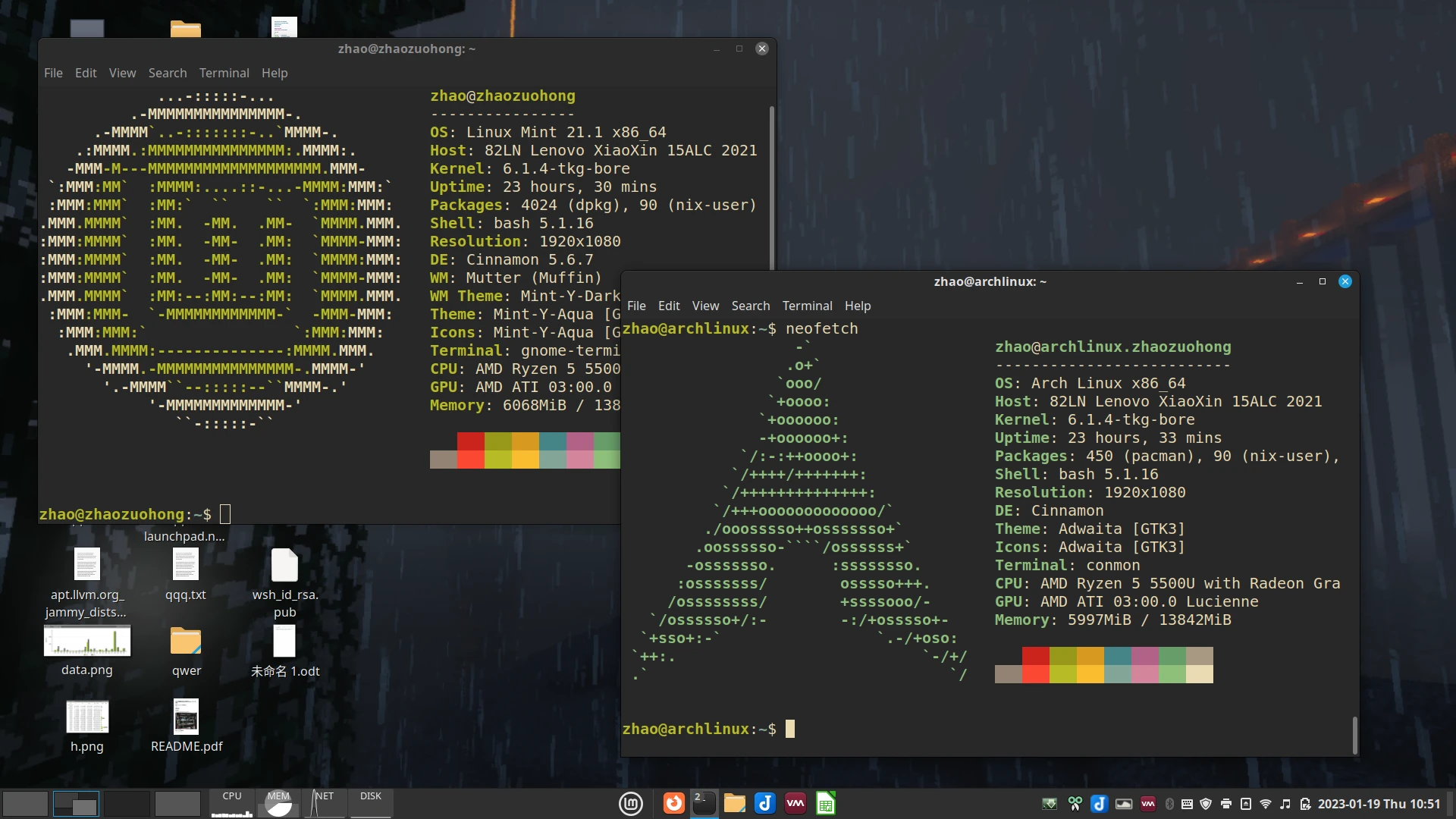Image resolution: width=1456 pixels, height=819 pixels.
Task: Open the Linux Mint start menu
Action: pyautogui.click(x=630, y=803)
